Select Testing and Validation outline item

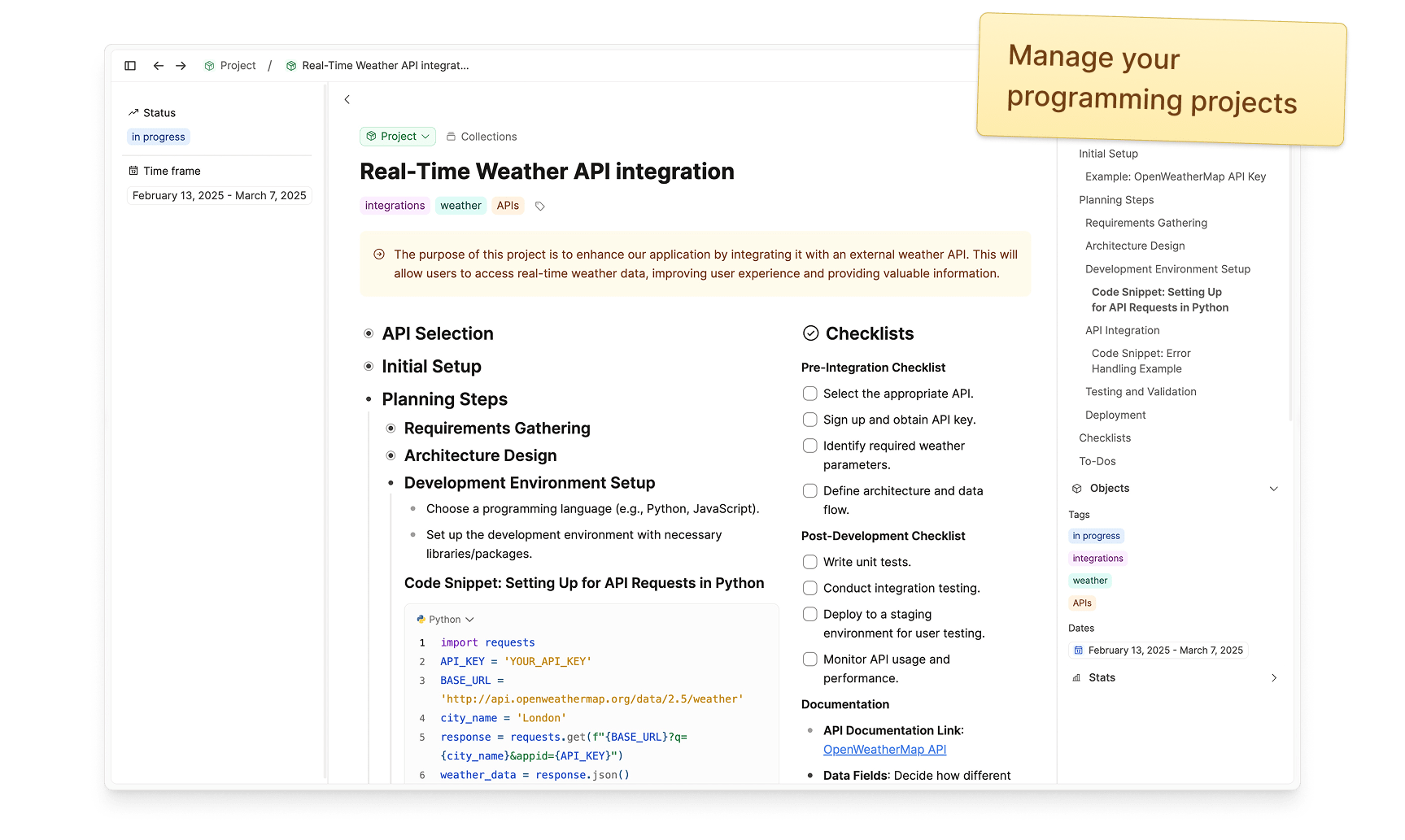pos(1140,392)
